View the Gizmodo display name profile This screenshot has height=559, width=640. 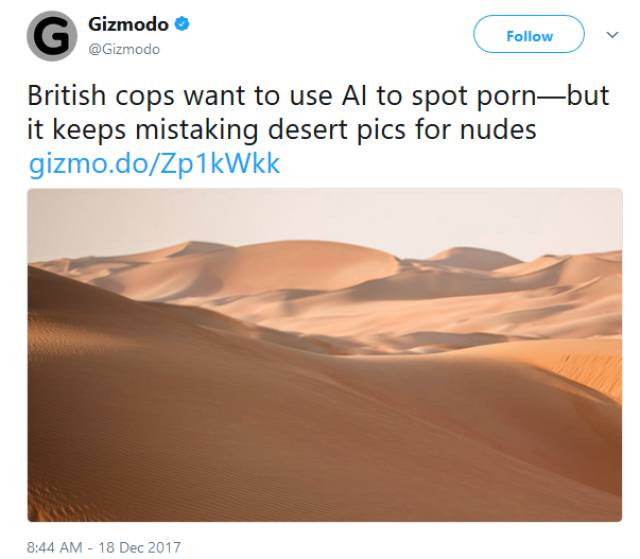[128, 24]
